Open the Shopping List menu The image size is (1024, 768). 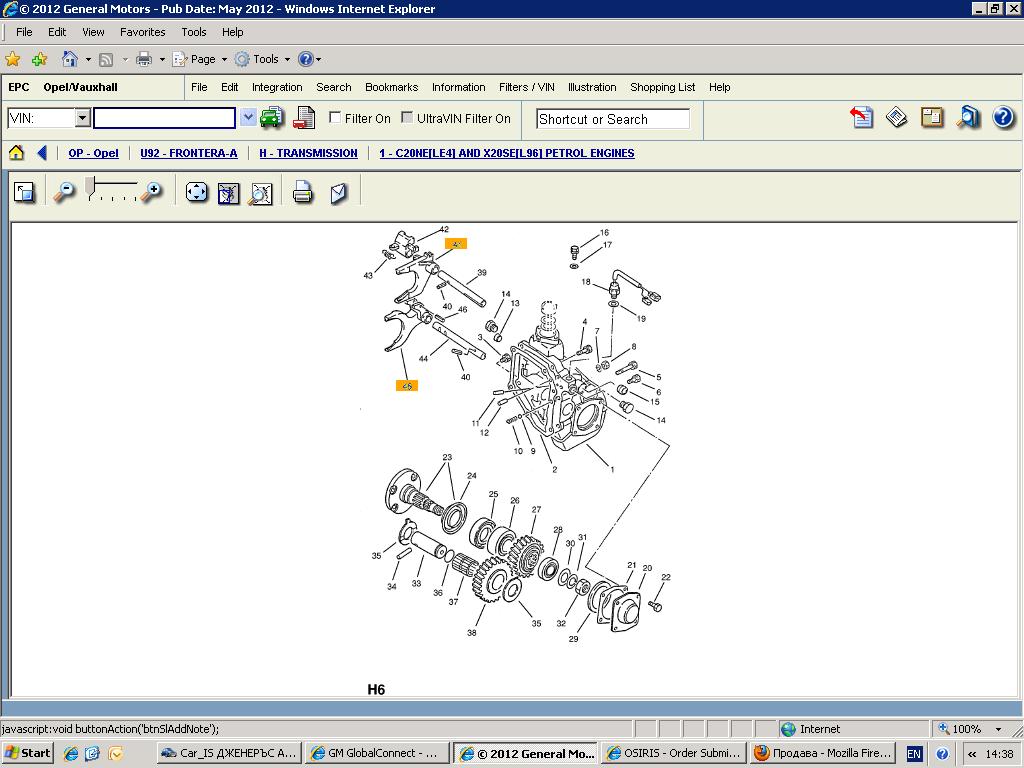662,87
